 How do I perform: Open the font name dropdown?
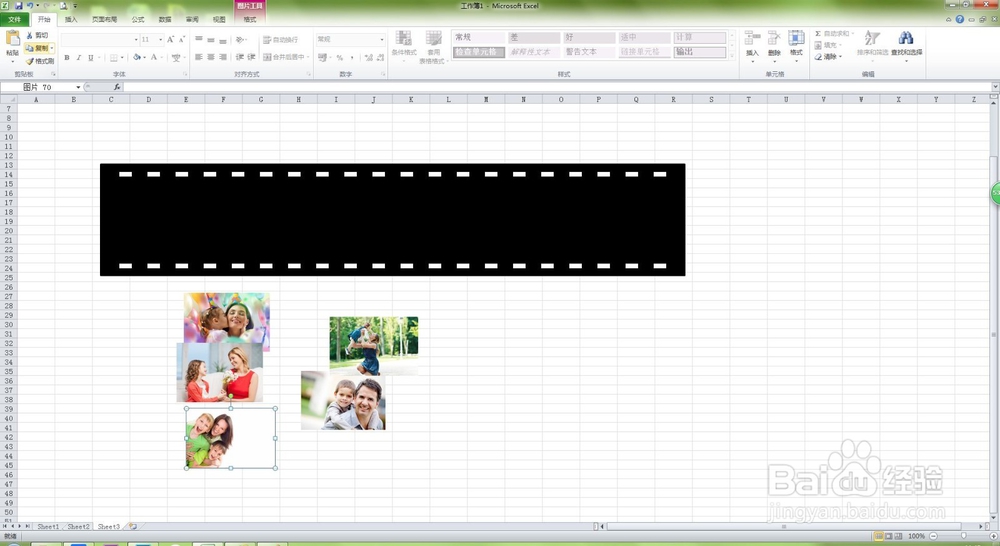pyautogui.click(x=136, y=40)
